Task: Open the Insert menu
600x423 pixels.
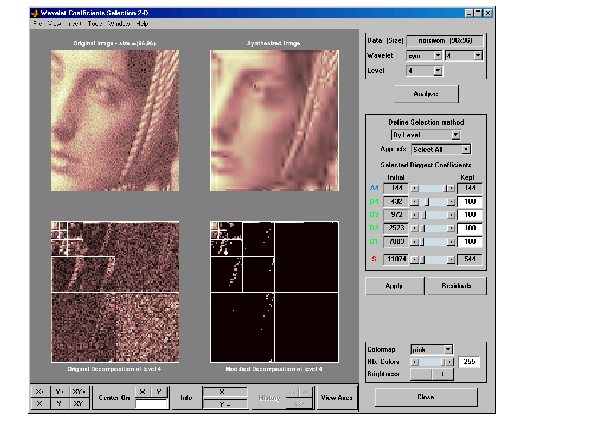Action: [x=75, y=24]
